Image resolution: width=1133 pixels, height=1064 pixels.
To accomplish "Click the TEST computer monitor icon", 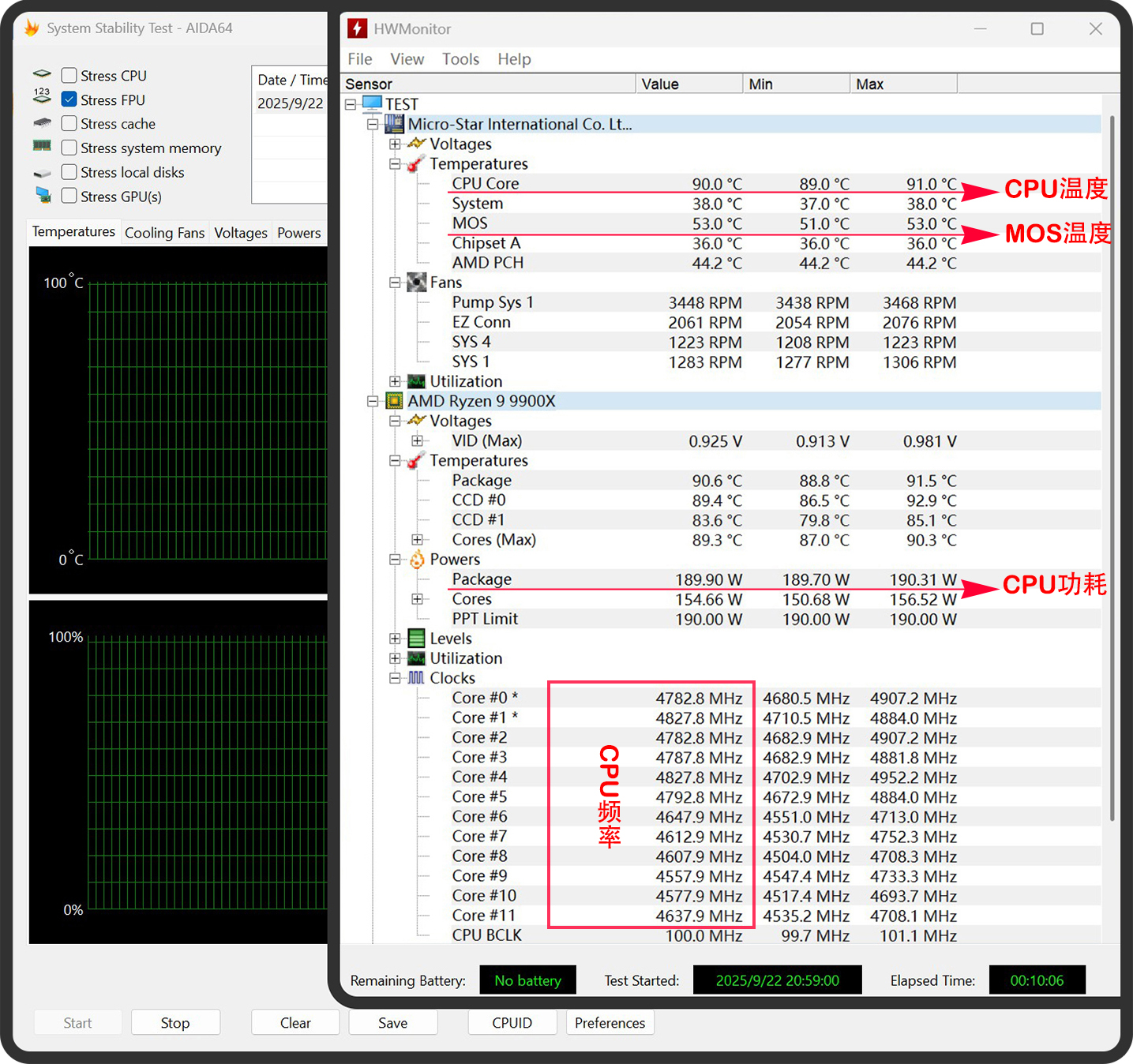I will point(372,104).
